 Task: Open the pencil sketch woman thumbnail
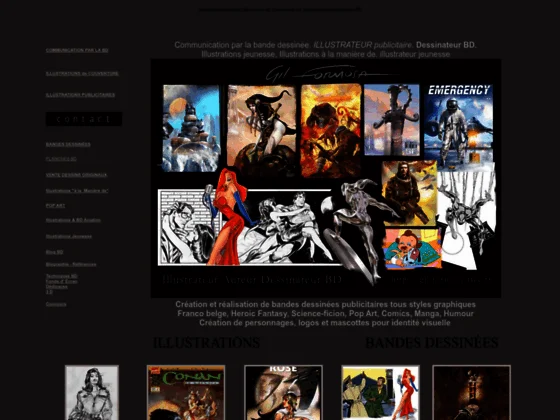tap(92, 392)
